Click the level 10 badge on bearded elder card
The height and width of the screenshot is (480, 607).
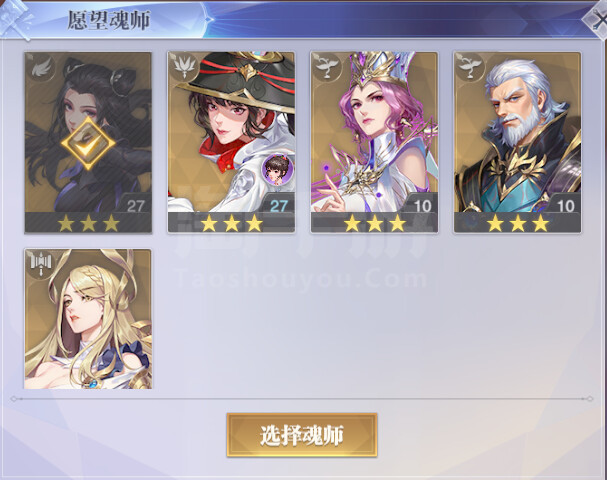click(565, 205)
